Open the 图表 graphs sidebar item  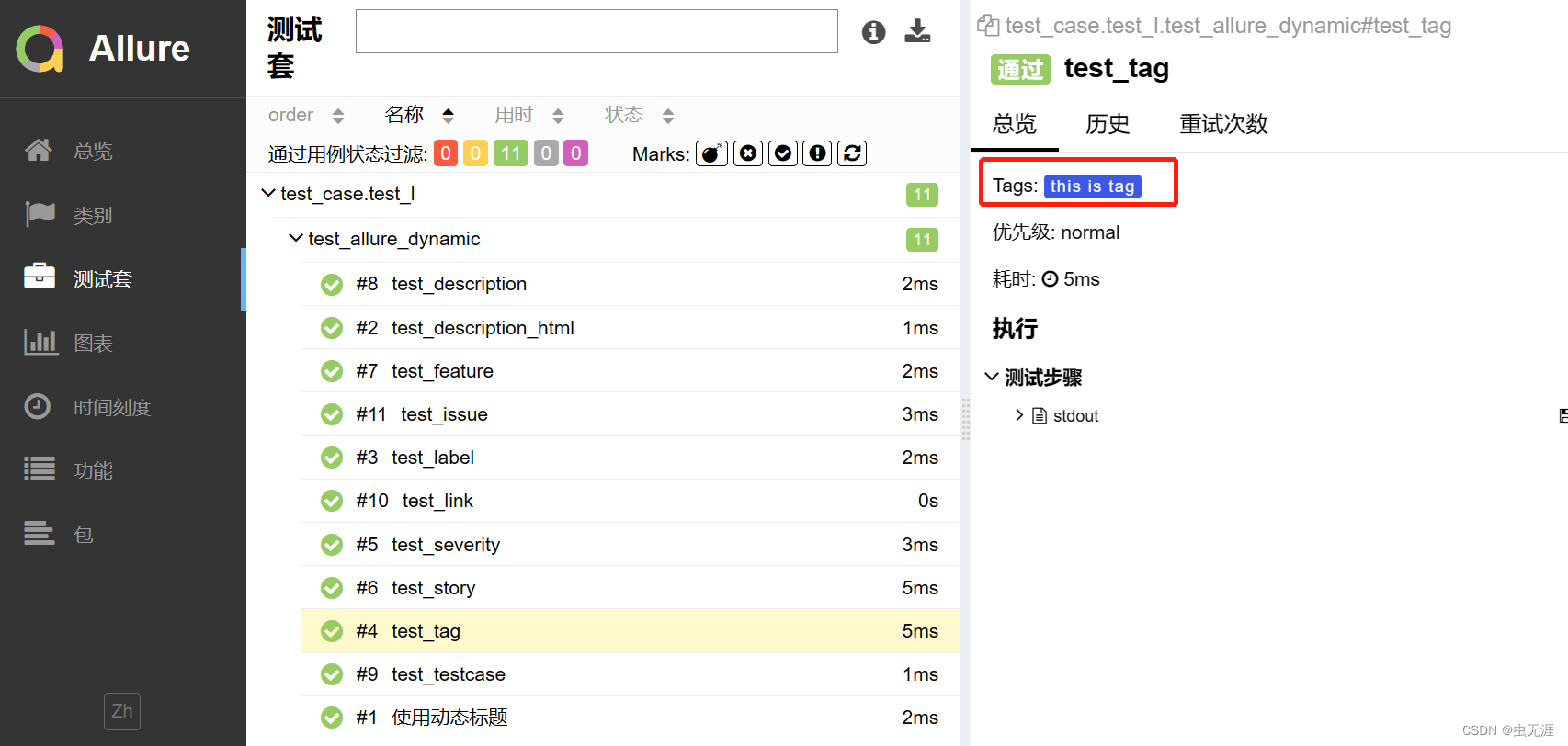click(123, 343)
